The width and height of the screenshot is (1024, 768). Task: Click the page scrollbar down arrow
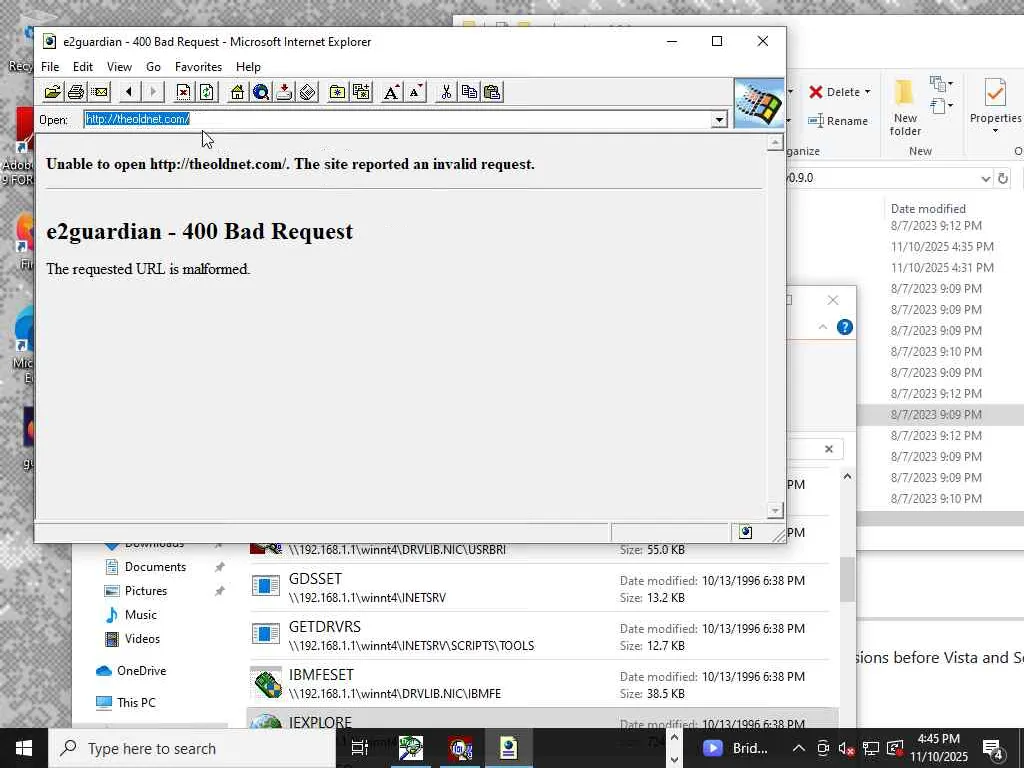(775, 510)
